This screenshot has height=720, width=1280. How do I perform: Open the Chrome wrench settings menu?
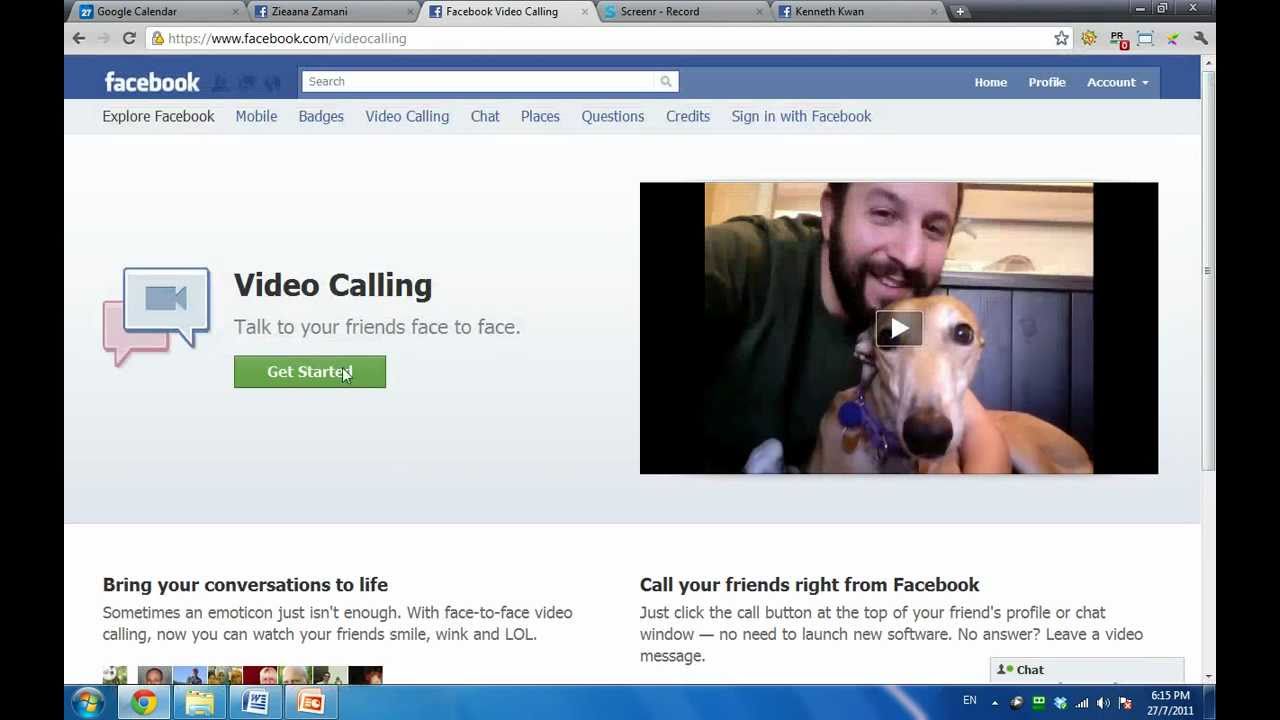(x=1200, y=38)
